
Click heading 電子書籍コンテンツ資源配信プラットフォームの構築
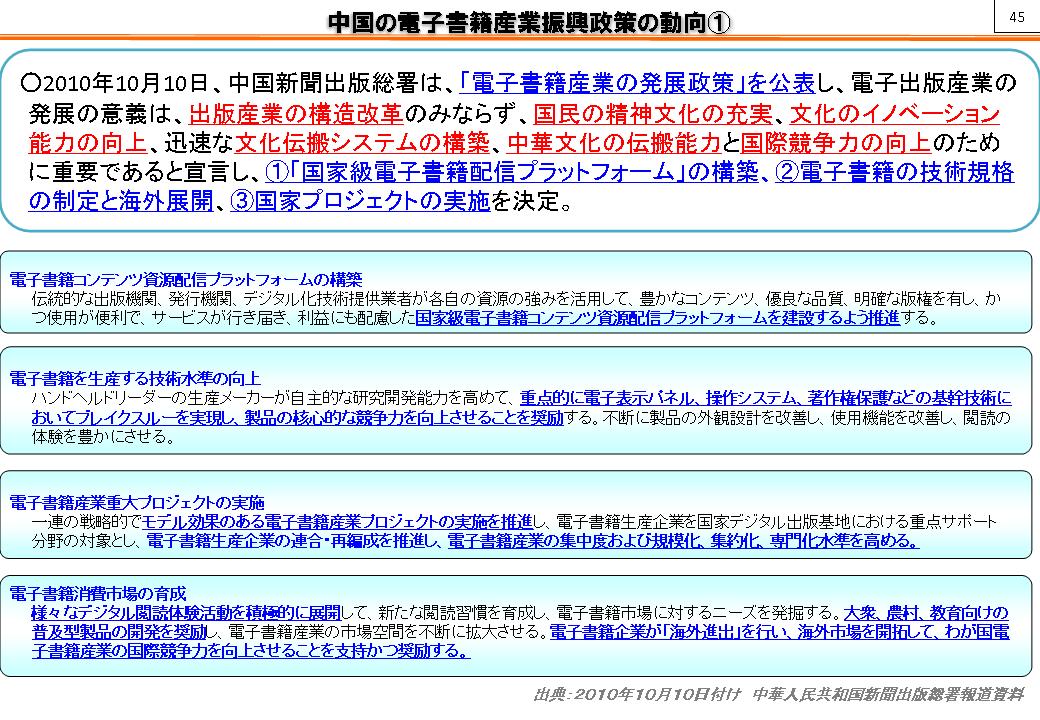point(186,279)
